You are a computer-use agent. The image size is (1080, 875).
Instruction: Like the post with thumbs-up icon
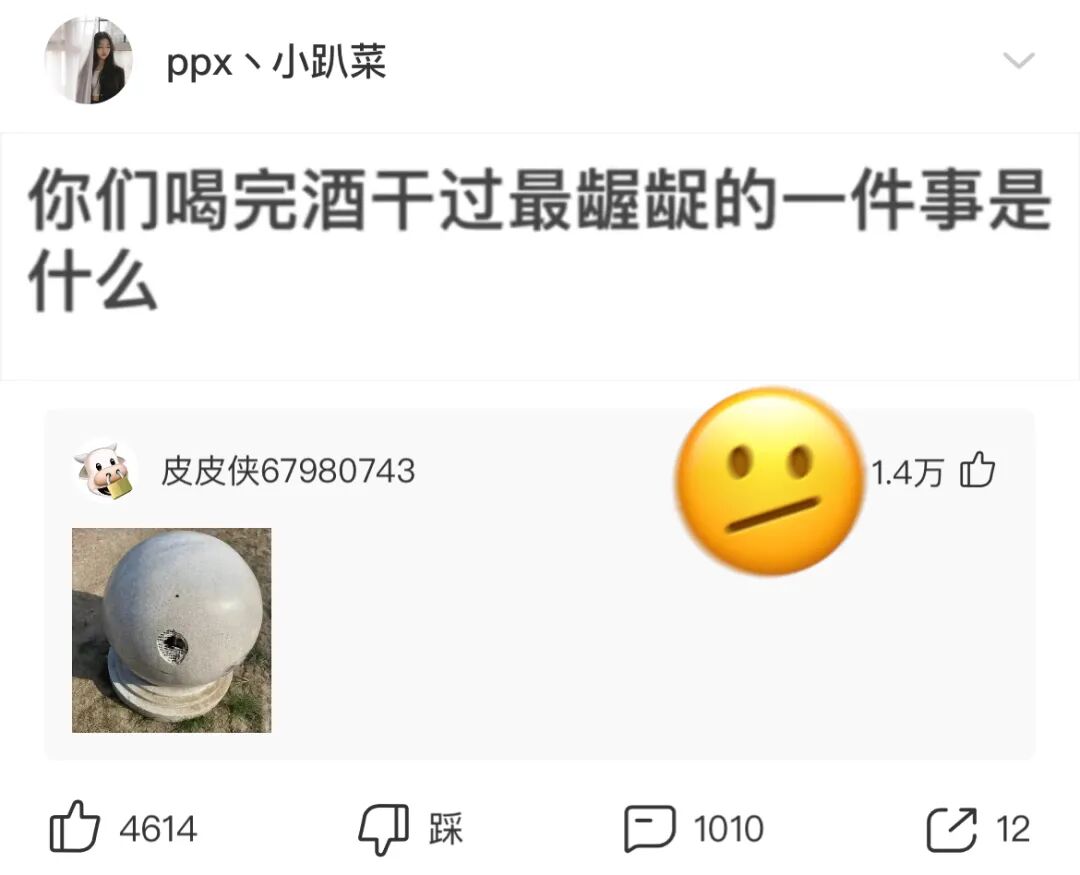pos(75,827)
